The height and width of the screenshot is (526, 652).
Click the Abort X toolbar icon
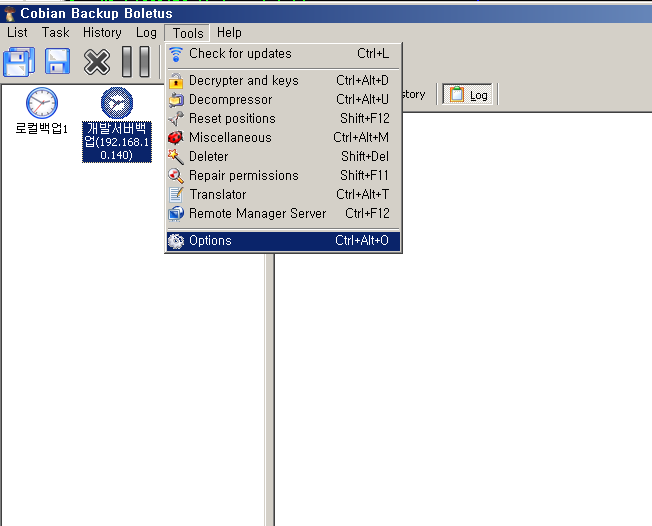click(x=97, y=62)
